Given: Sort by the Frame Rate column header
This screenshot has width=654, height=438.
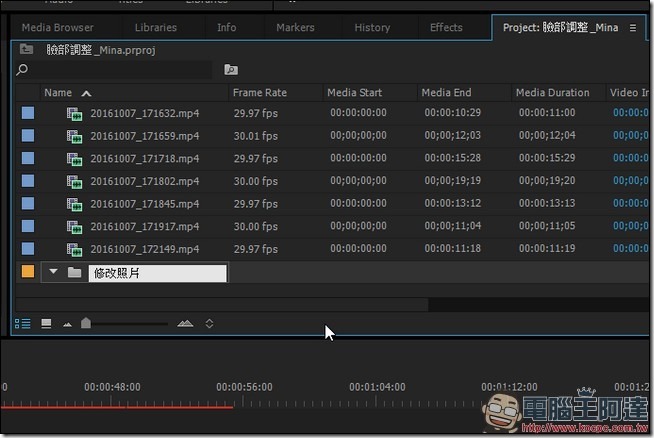Looking at the screenshot, I should (x=259, y=93).
